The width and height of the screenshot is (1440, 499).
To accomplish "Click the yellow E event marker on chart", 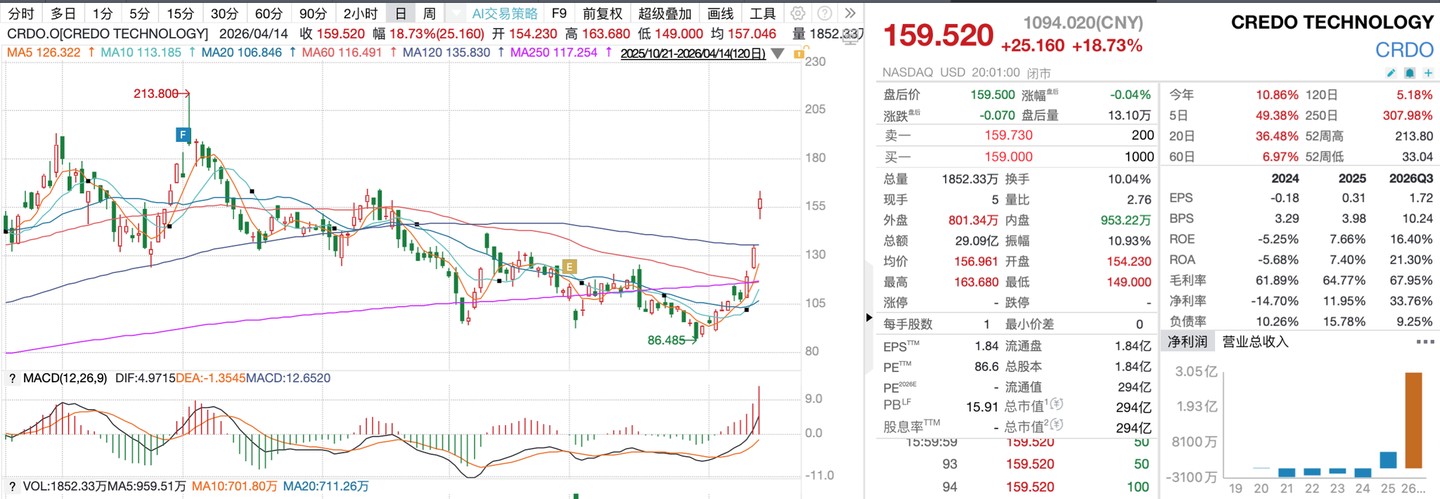I will tap(570, 266).
